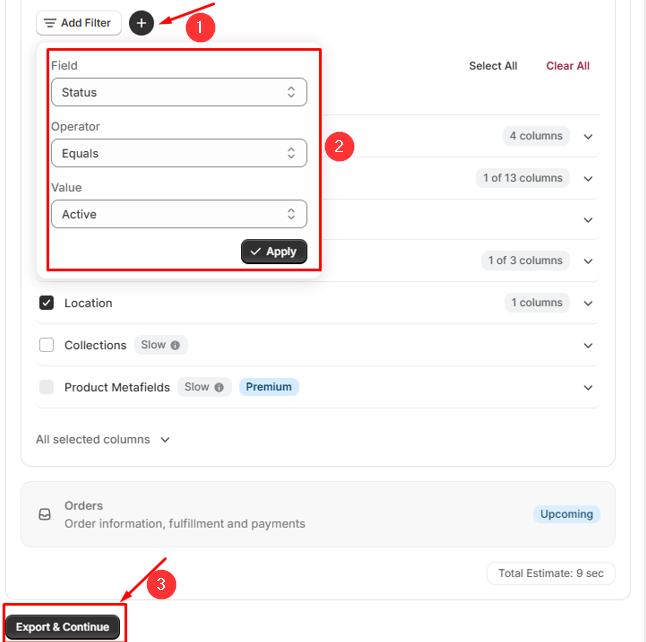Image resolution: width=646 pixels, height=642 pixels.
Task: Click the Orders inbox icon
Action: click(44, 514)
